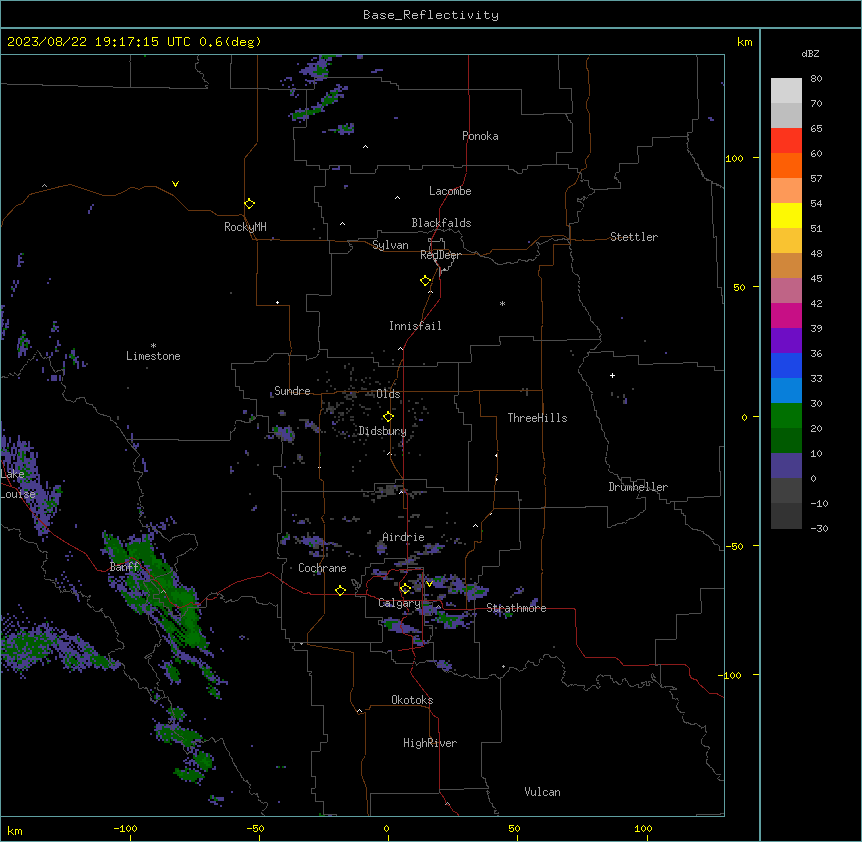Click the Banff label
Viewport: 862px width, 842px height.
(124, 567)
